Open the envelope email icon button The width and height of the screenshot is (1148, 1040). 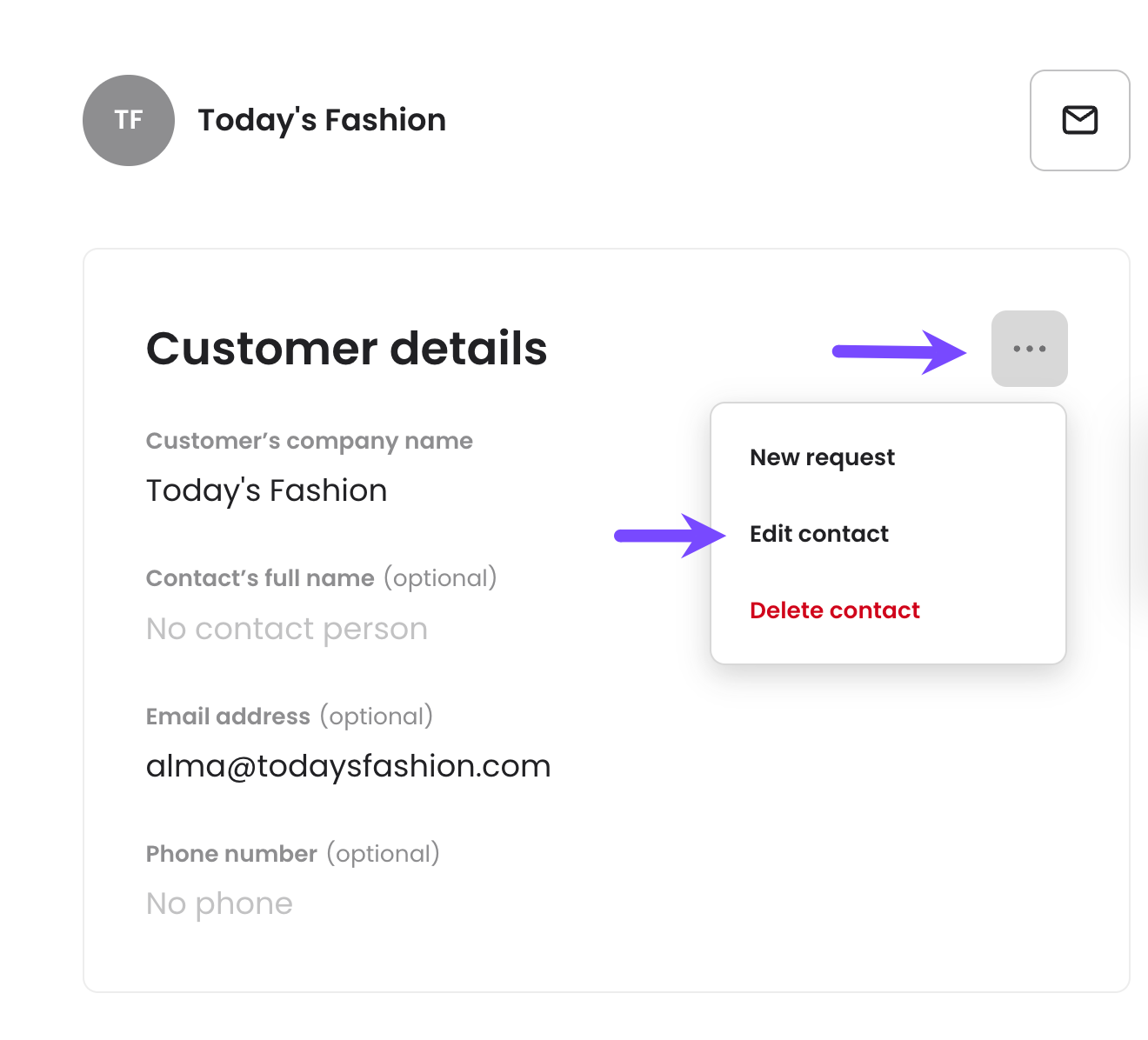(x=1079, y=120)
